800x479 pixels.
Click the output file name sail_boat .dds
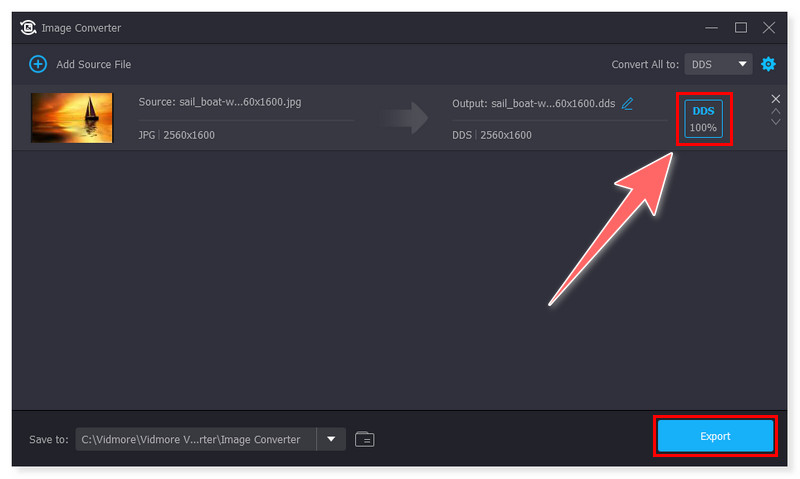point(533,103)
